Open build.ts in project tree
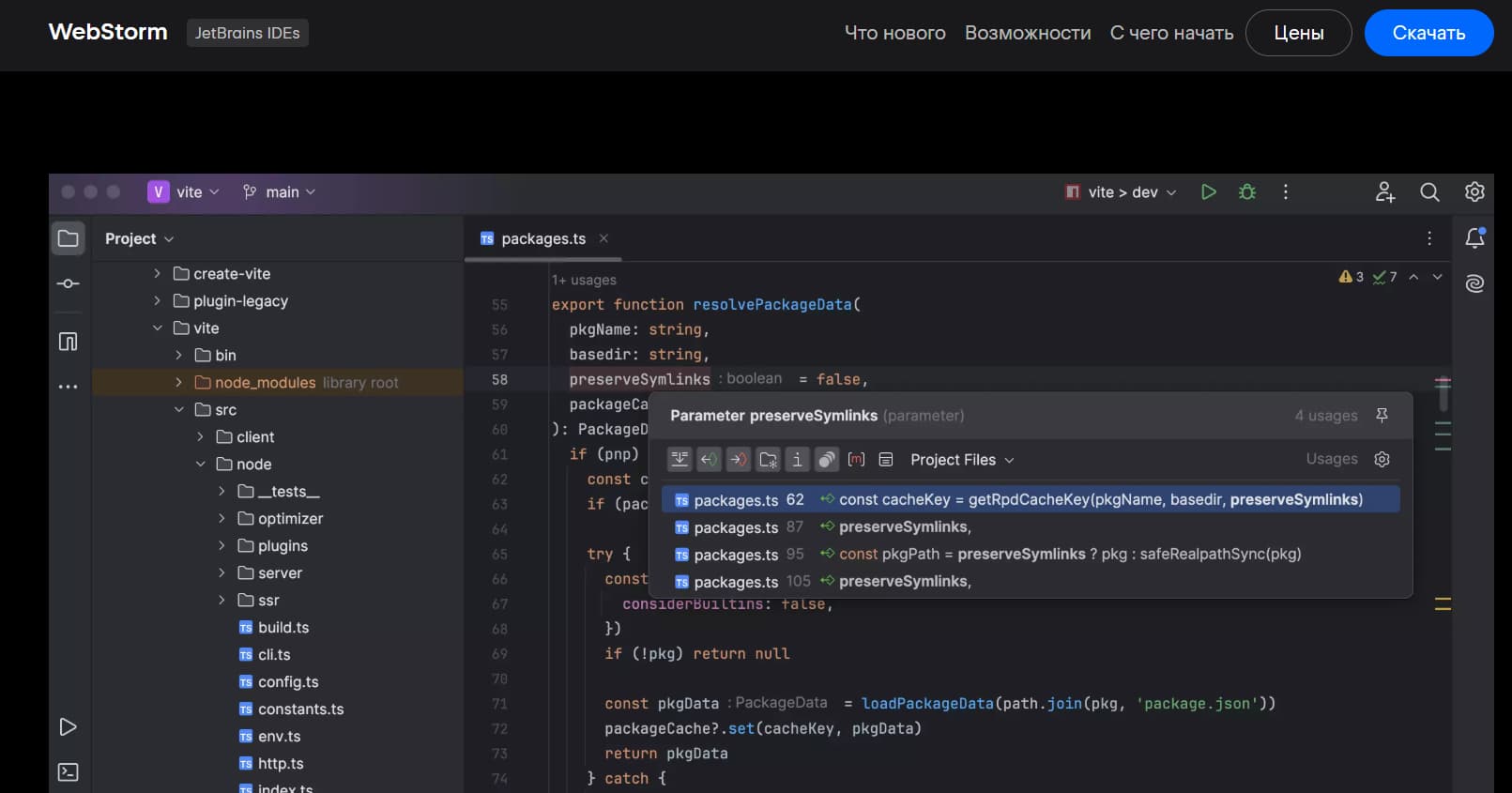 coord(273,628)
